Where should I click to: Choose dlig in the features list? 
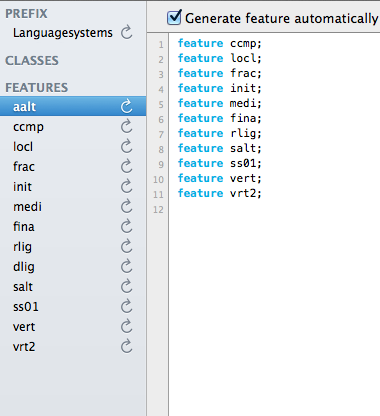pos(24,267)
